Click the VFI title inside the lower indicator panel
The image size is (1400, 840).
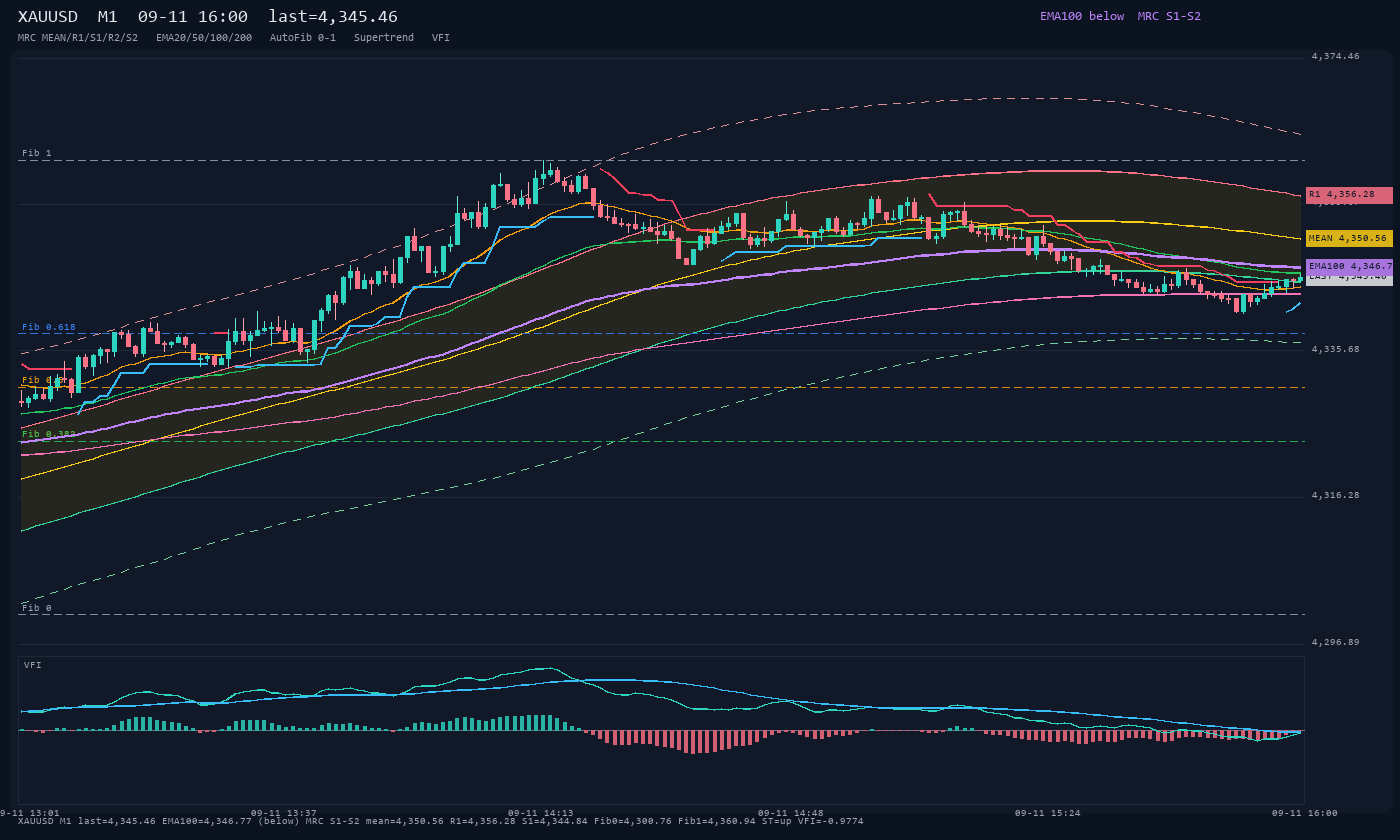(33, 665)
